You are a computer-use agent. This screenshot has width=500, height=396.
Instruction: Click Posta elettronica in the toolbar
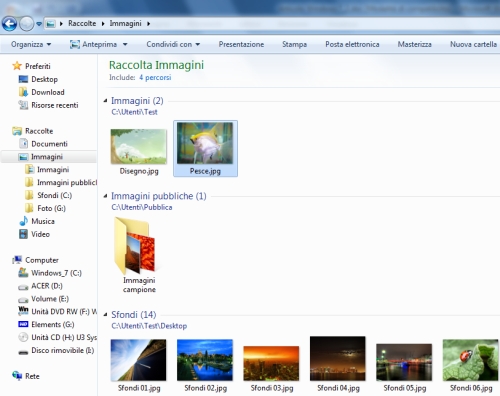[x=352, y=44]
